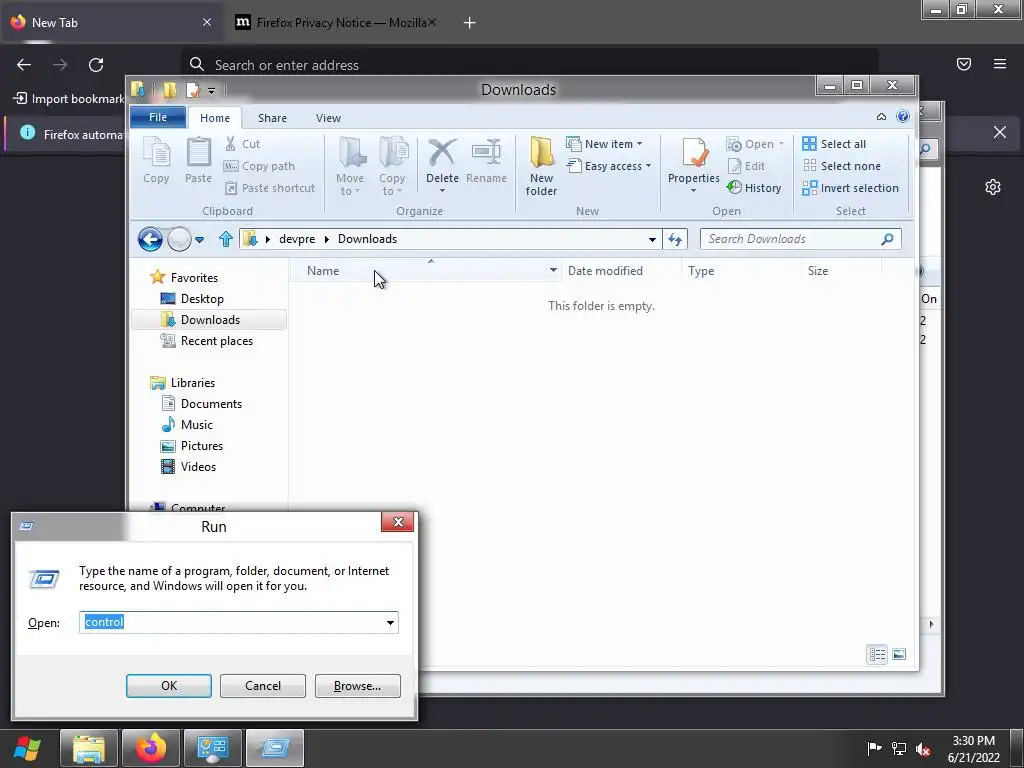Reload the page in Firefox
The height and width of the screenshot is (768, 1024).
[96, 65]
